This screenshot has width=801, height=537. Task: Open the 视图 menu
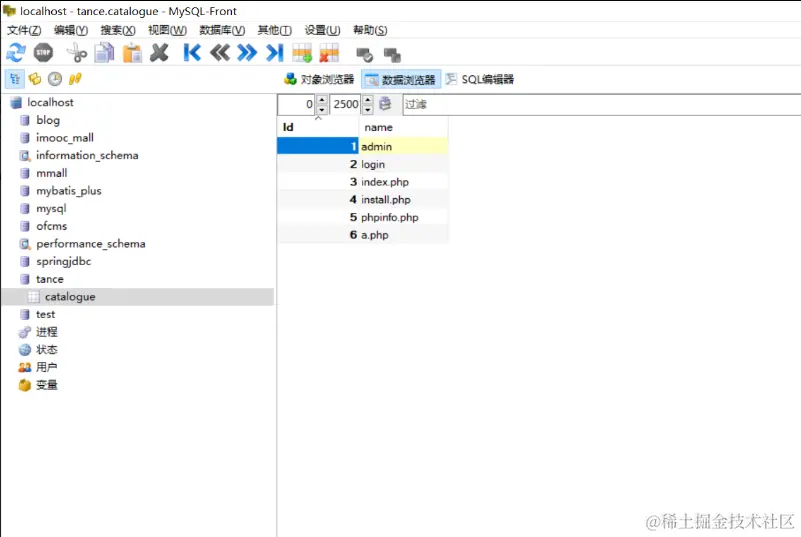(x=168, y=30)
